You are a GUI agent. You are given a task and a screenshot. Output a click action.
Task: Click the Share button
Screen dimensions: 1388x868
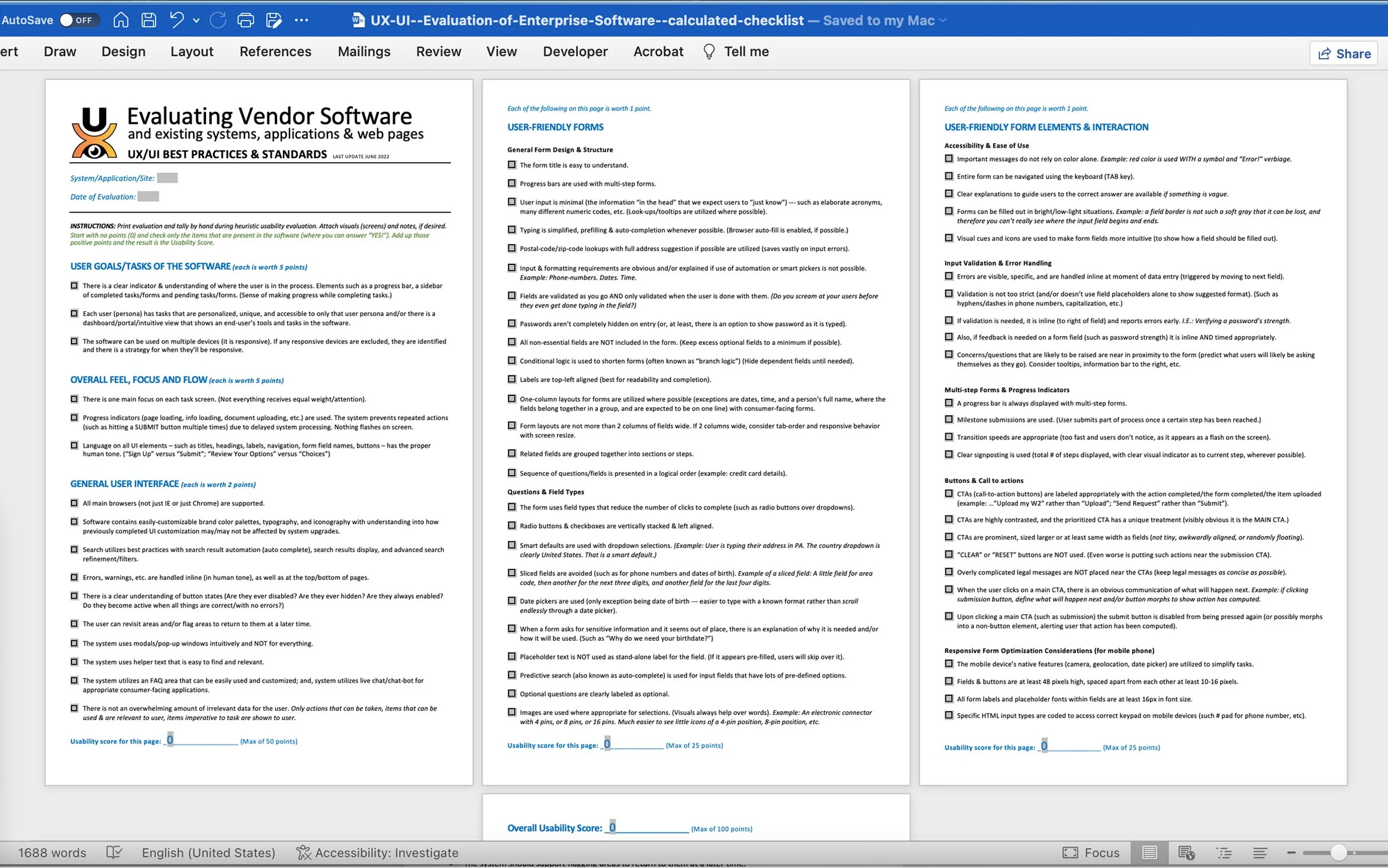point(1344,53)
